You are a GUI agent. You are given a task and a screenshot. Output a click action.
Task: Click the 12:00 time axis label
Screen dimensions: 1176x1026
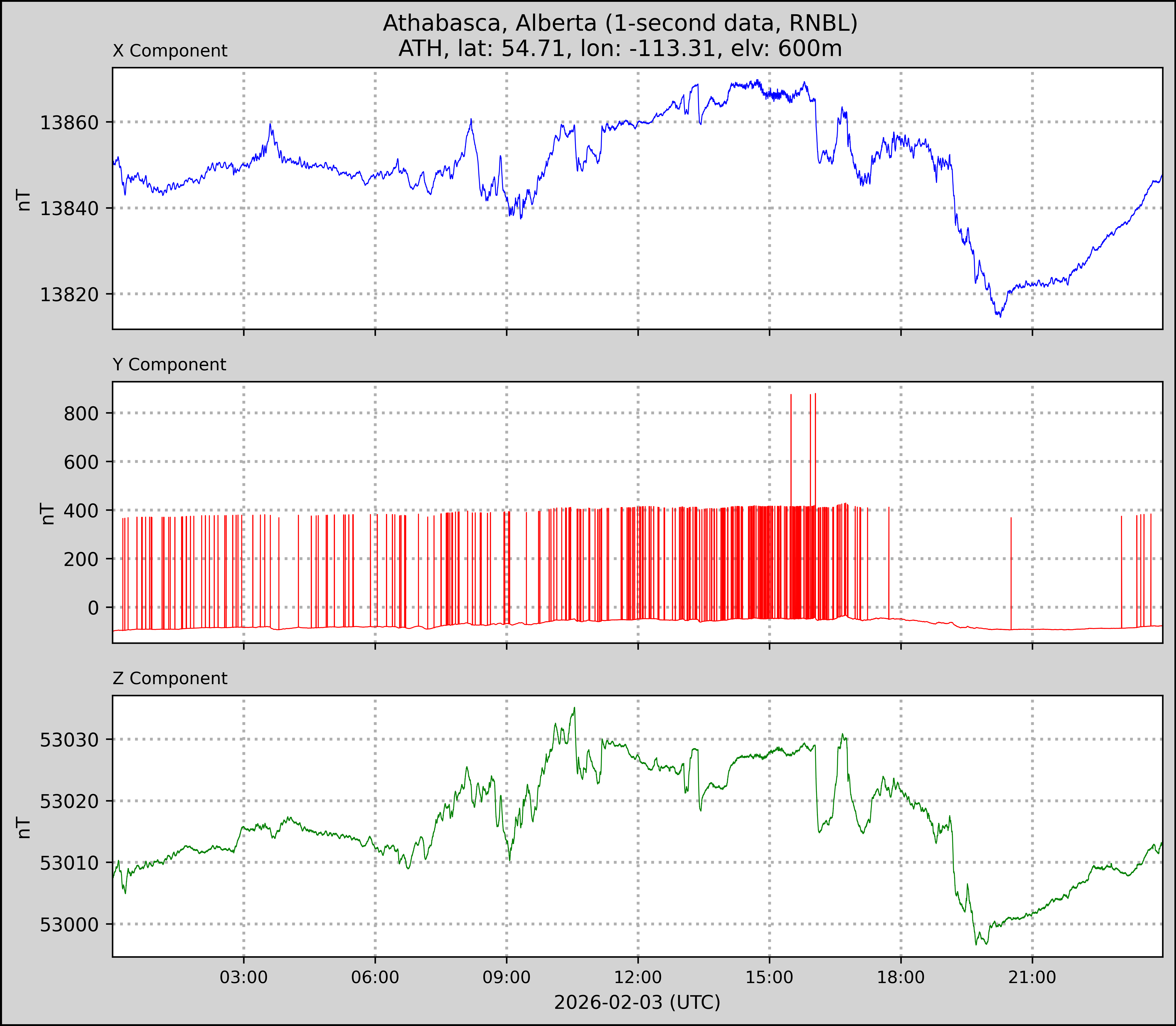coord(638,977)
